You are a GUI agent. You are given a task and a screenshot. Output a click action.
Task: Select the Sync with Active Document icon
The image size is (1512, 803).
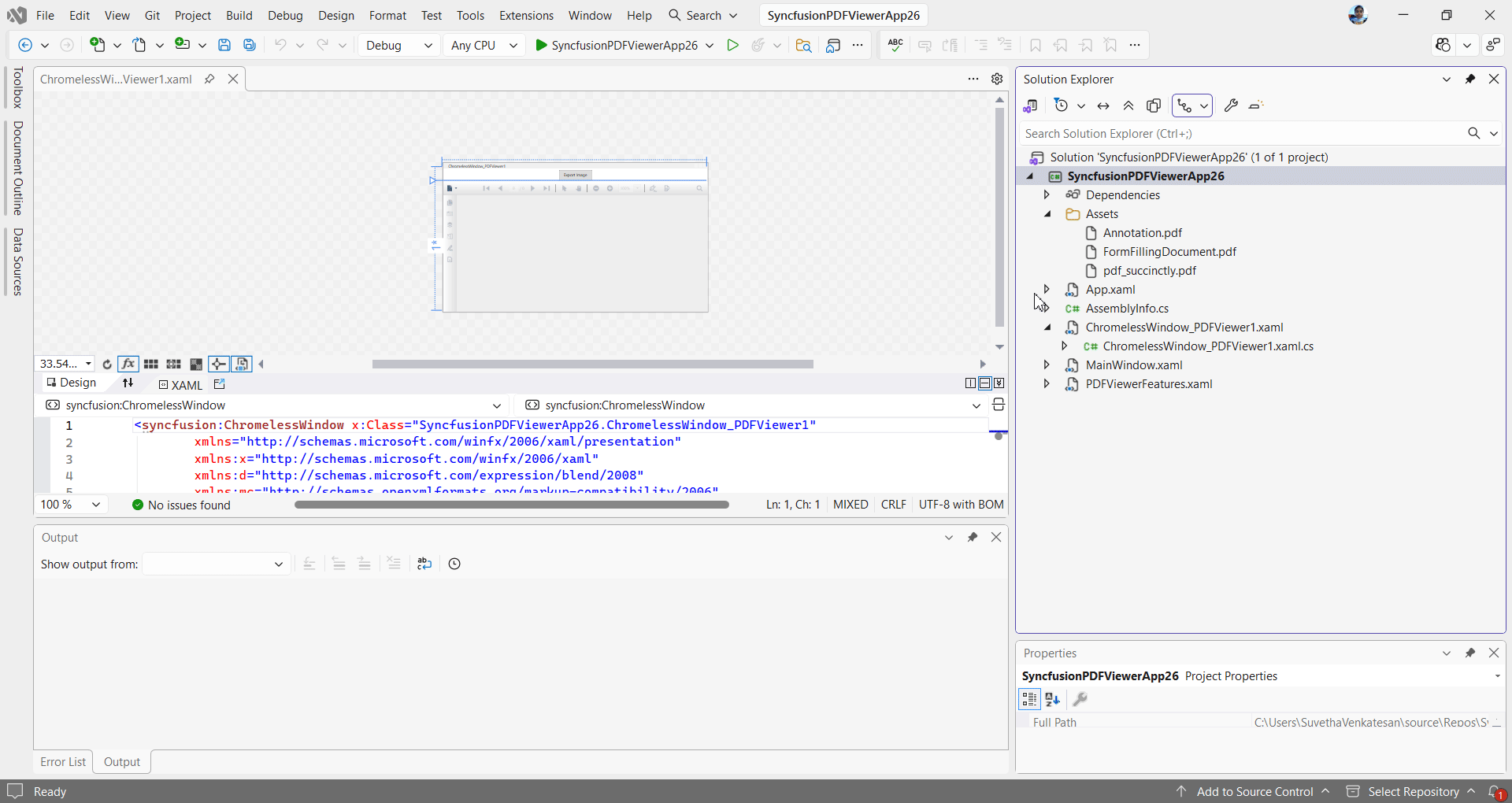1103,105
